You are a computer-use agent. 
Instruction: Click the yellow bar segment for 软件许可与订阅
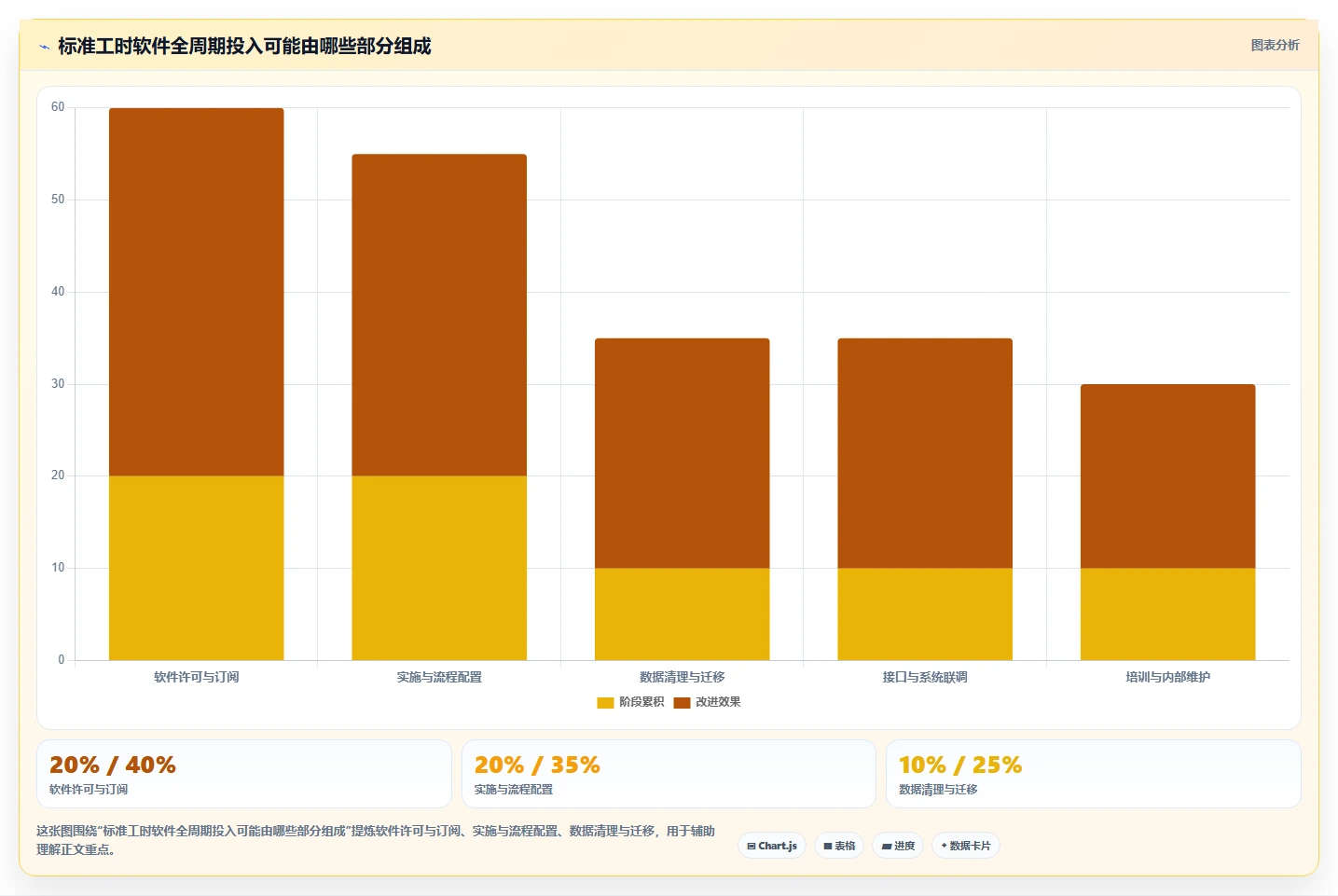tap(197, 568)
